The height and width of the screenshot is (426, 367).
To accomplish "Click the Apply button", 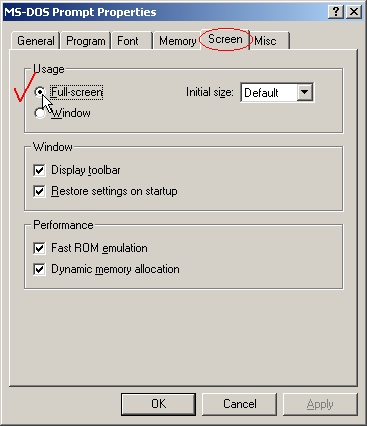I will [320, 404].
